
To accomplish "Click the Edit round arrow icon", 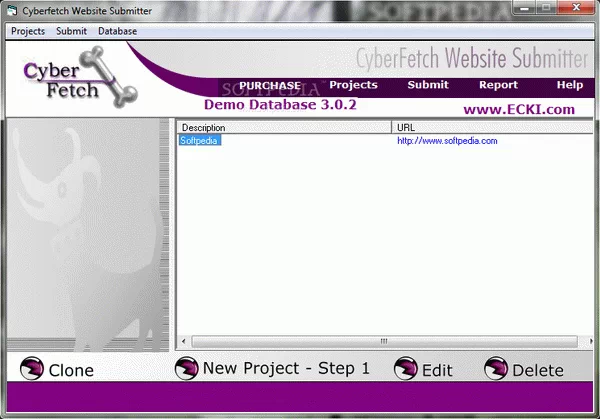I will pyautogui.click(x=406, y=368).
